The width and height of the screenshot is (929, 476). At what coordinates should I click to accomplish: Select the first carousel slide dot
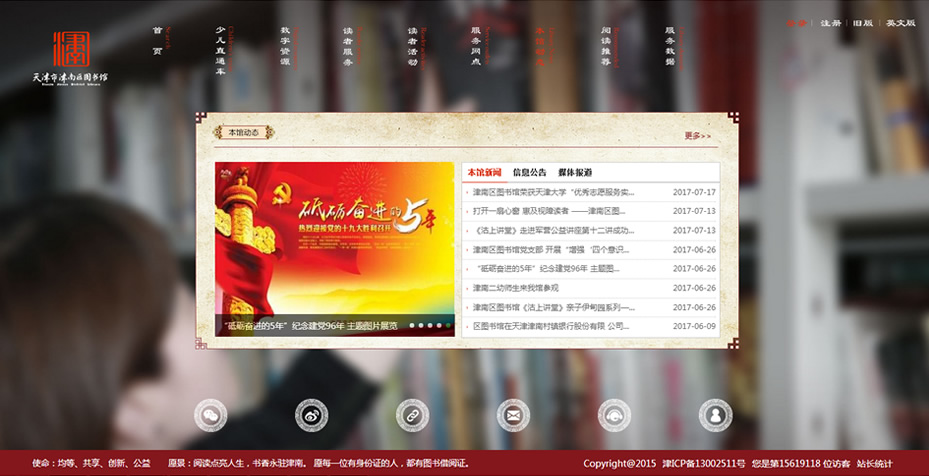coord(413,325)
